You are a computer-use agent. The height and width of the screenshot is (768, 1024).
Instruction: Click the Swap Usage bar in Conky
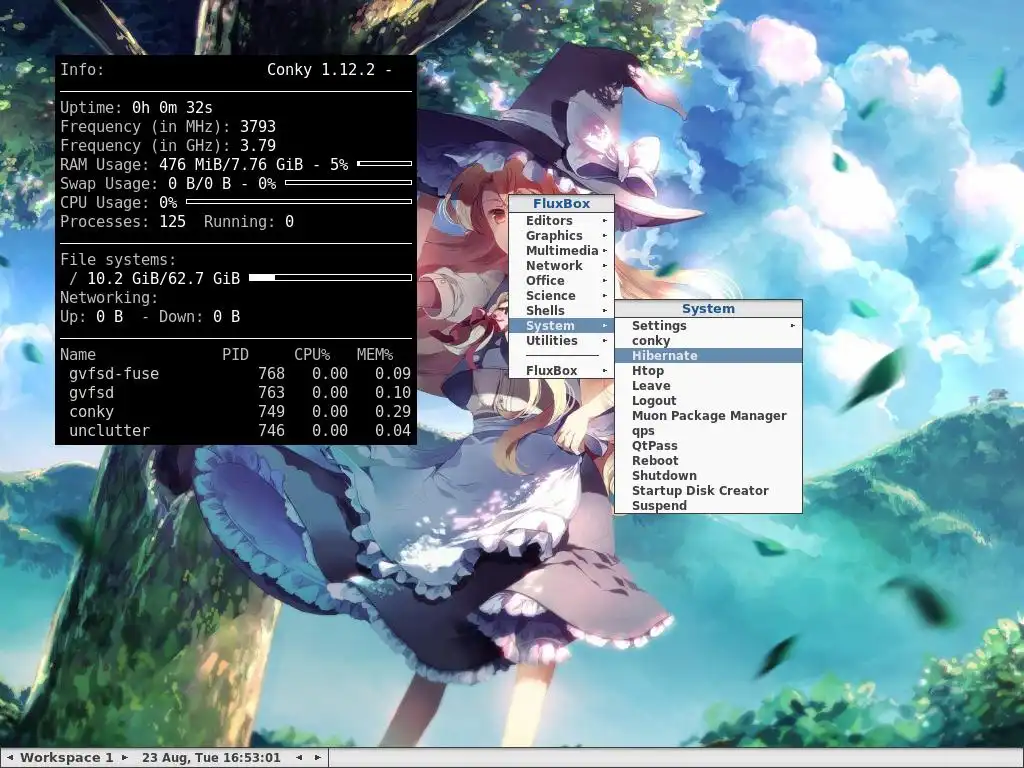[348, 183]
